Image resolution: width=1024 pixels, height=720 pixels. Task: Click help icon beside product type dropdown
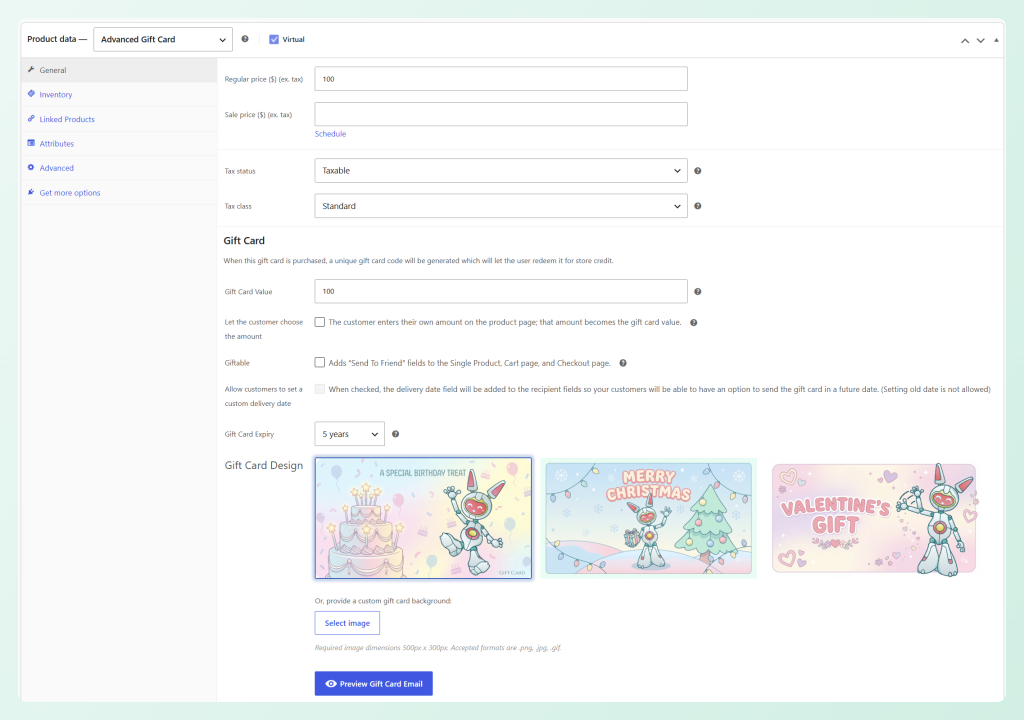click(245, 39)
